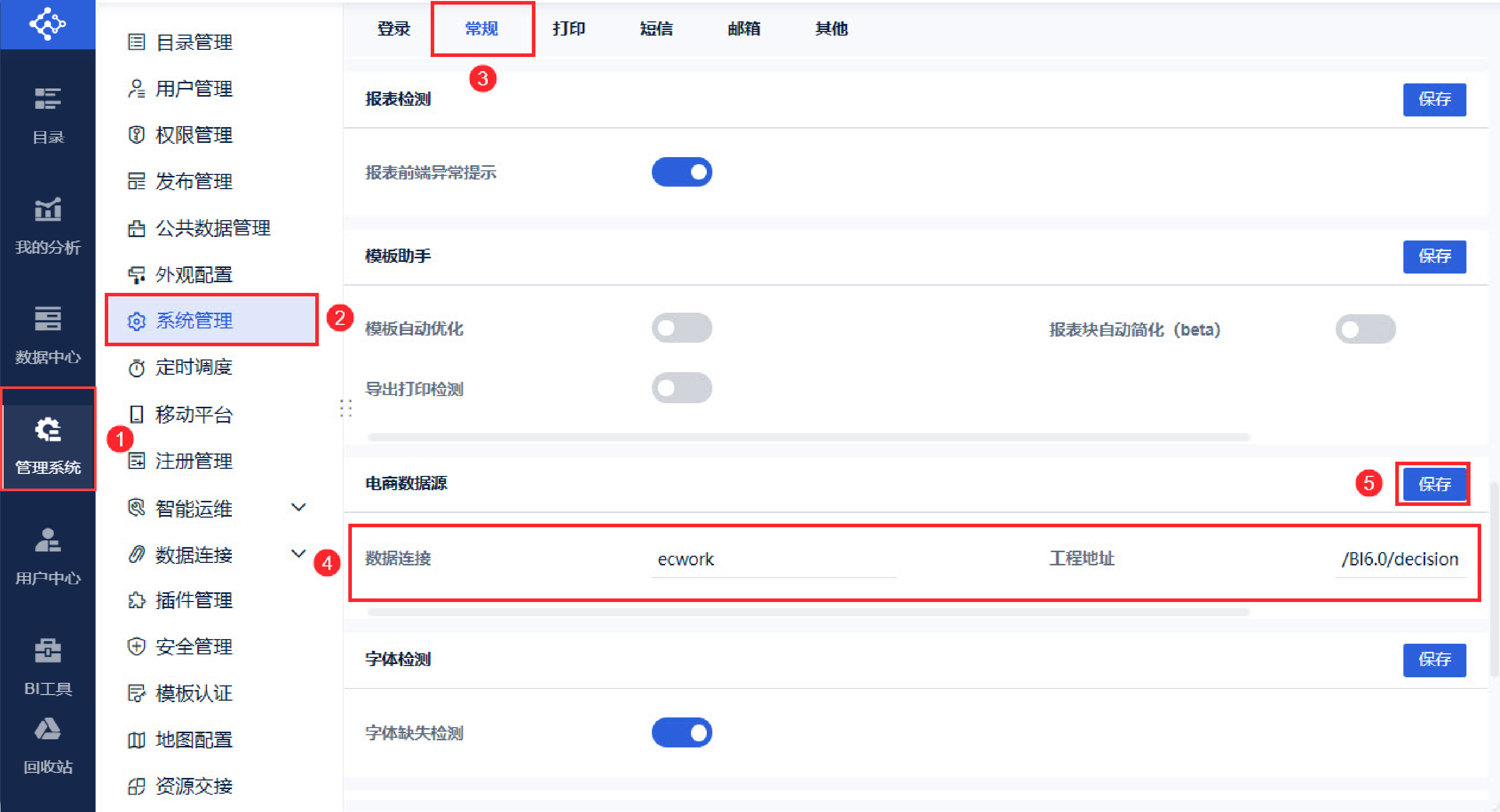The height and width of the screenshot is (812, 1500).
Task: Open the BI工具 toolbox icon
Action: click(48, 651)
